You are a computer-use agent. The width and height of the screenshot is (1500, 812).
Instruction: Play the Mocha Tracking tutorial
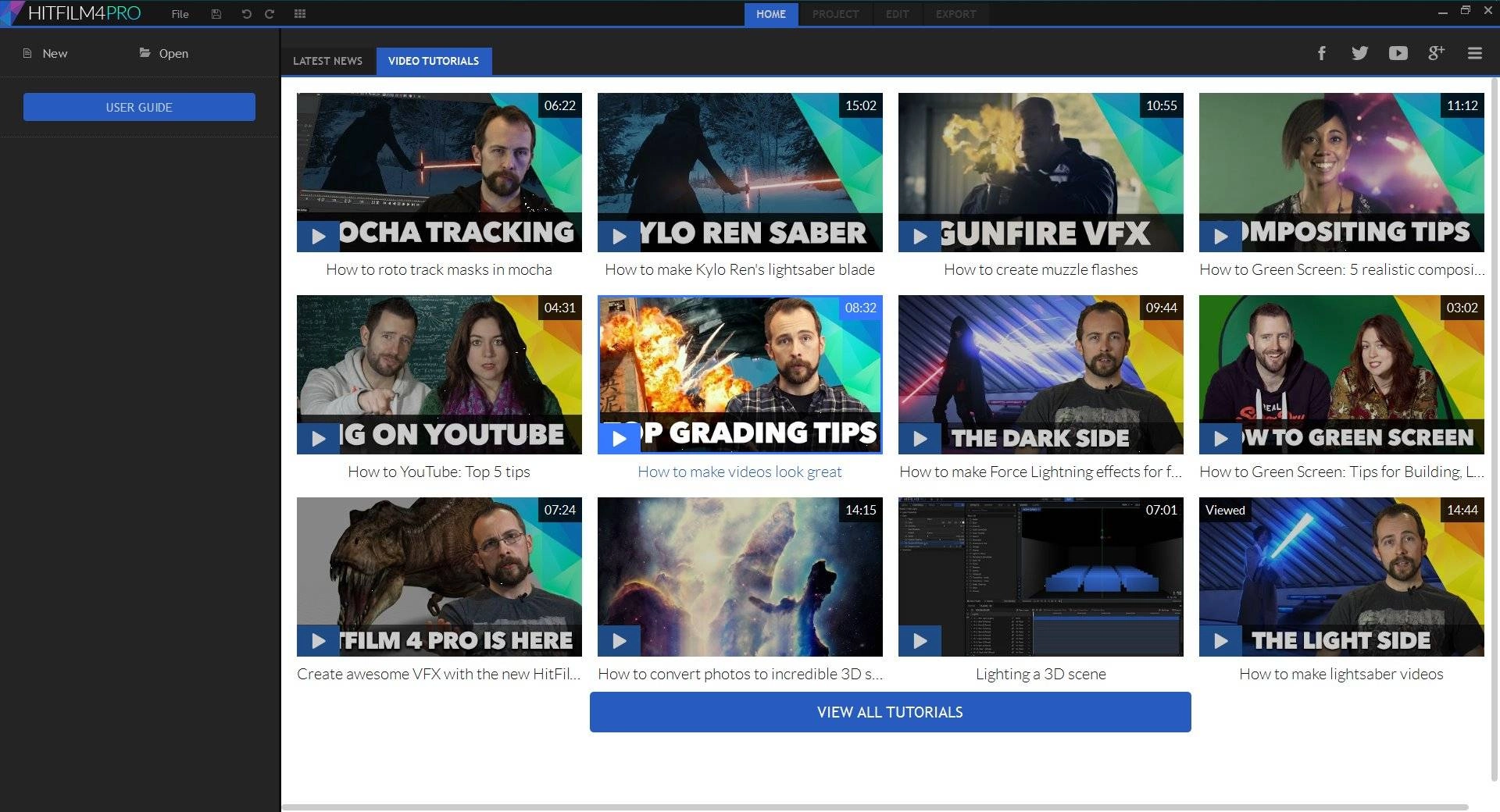click(318, 236)
